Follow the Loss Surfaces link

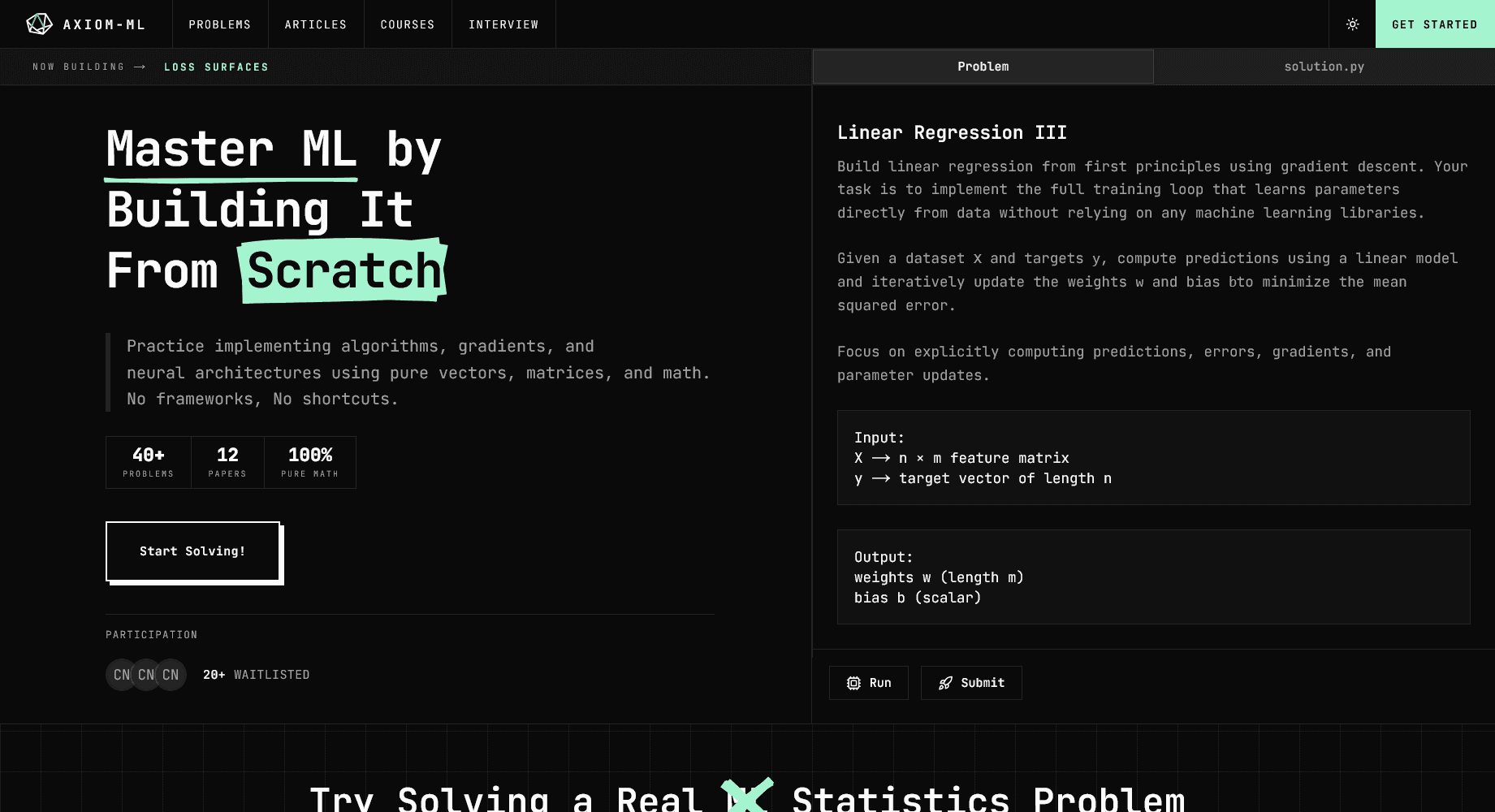click(216, 67)
